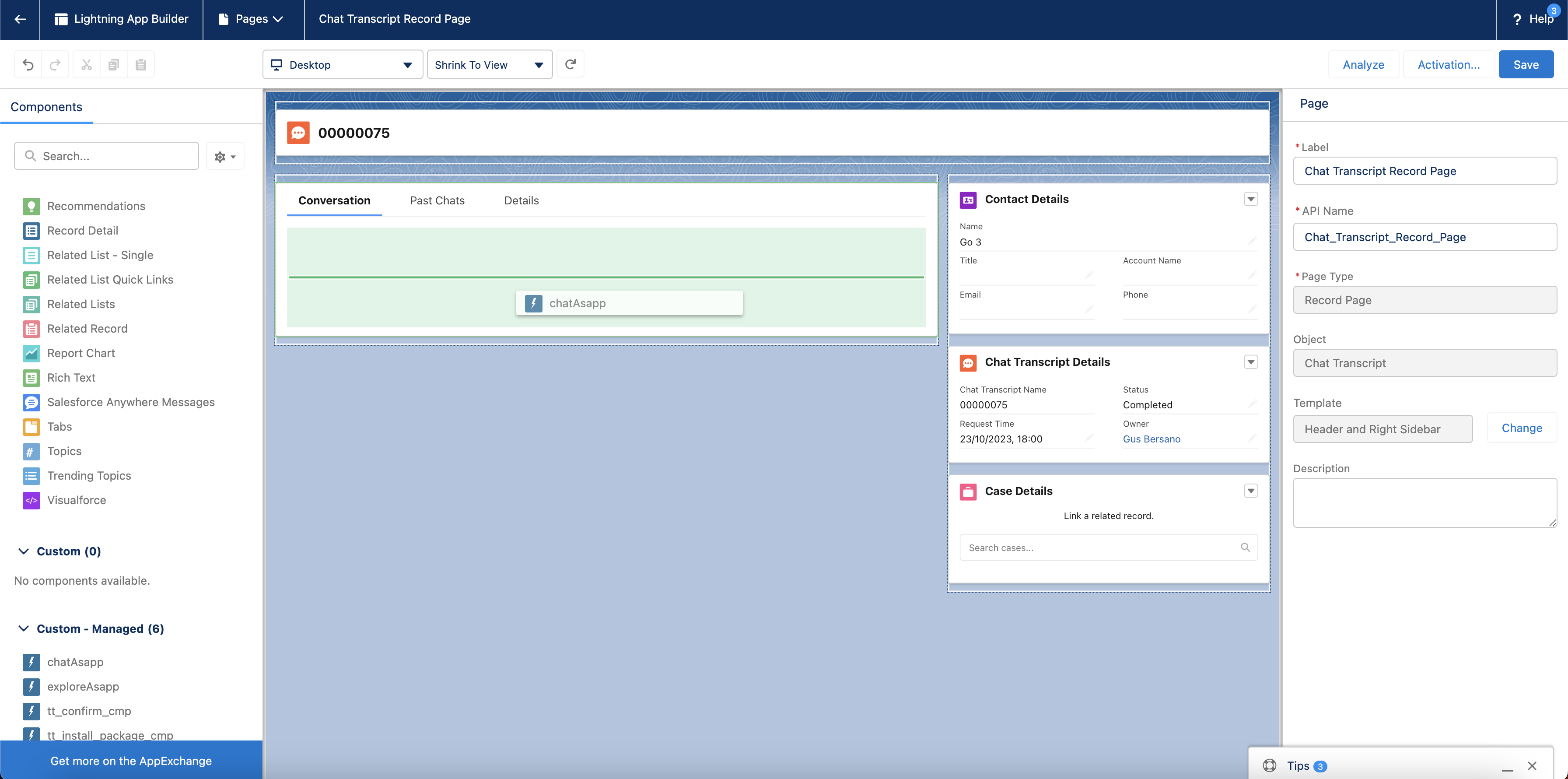Image resolution: width=1568 pixels, height=779 pixels.
Task: Open the components settings gear menu
Action: 224,157
